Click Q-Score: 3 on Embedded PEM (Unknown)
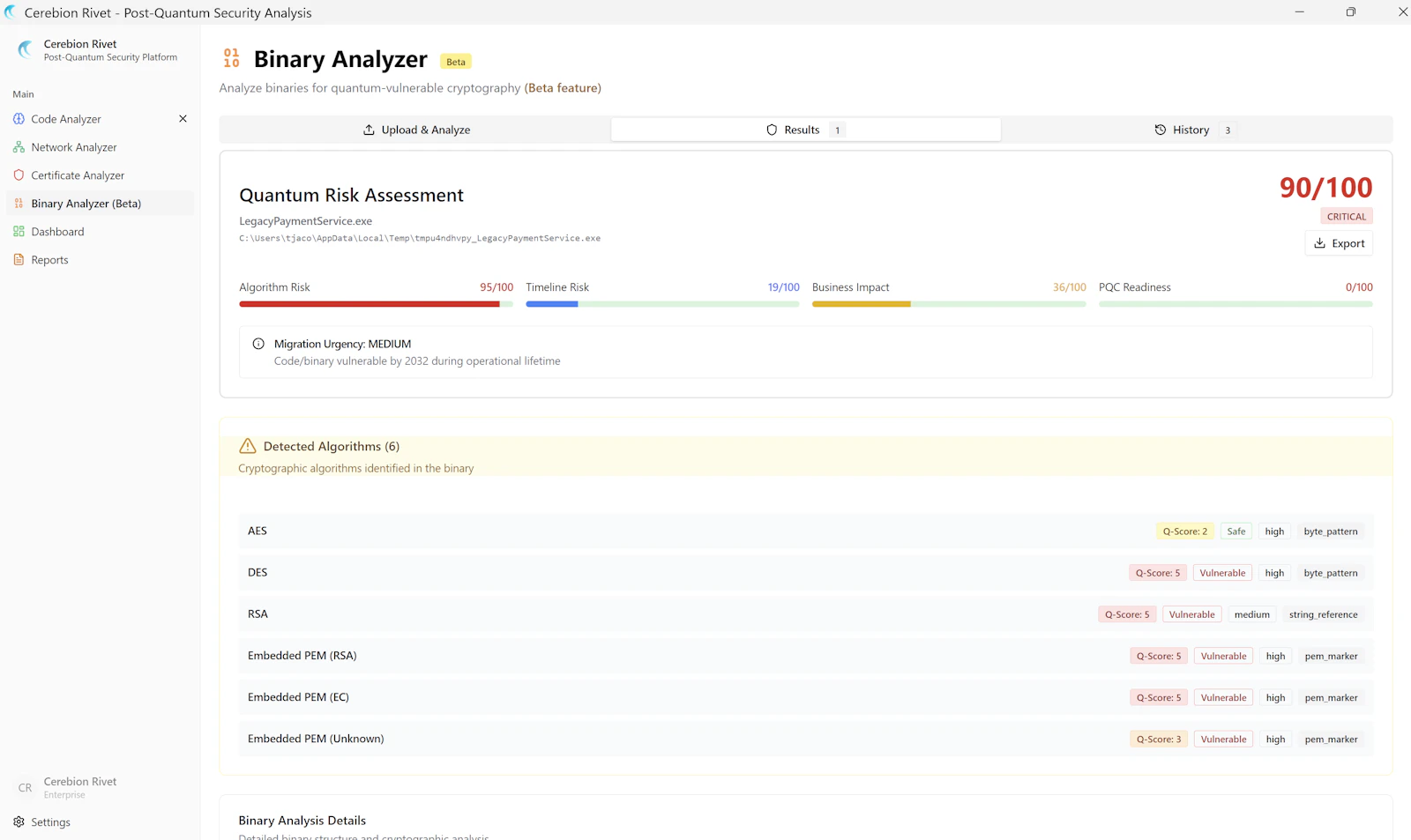Viewport: 1411px width, 840px height. [1159, 740]
